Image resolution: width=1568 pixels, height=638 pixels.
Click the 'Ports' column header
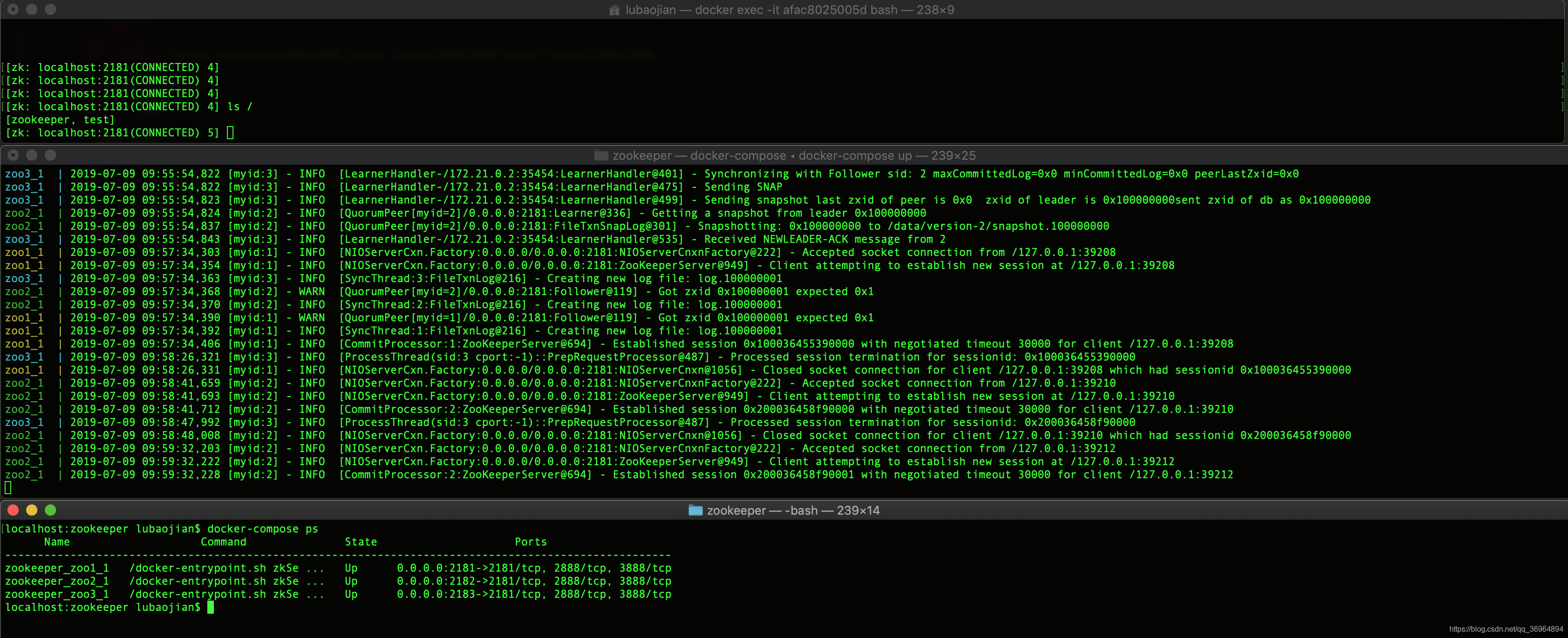pos(530,542)
